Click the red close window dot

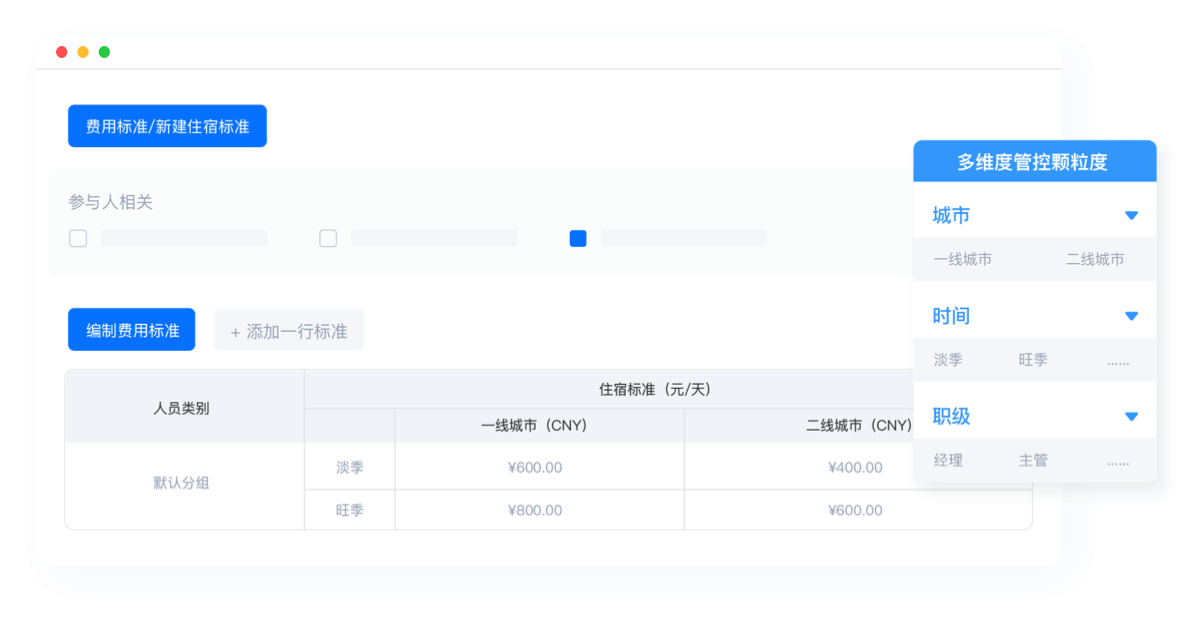[x=62, y=52]
